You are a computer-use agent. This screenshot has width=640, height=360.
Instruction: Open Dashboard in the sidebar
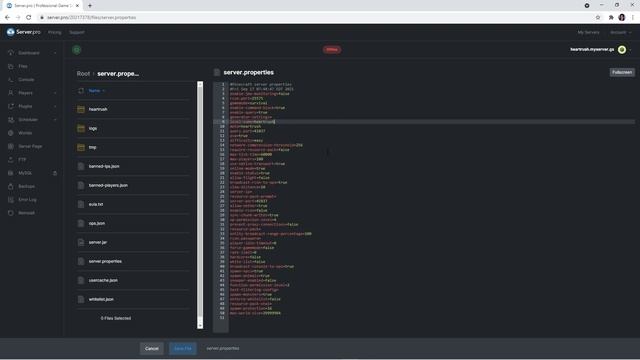coord(29,53)
